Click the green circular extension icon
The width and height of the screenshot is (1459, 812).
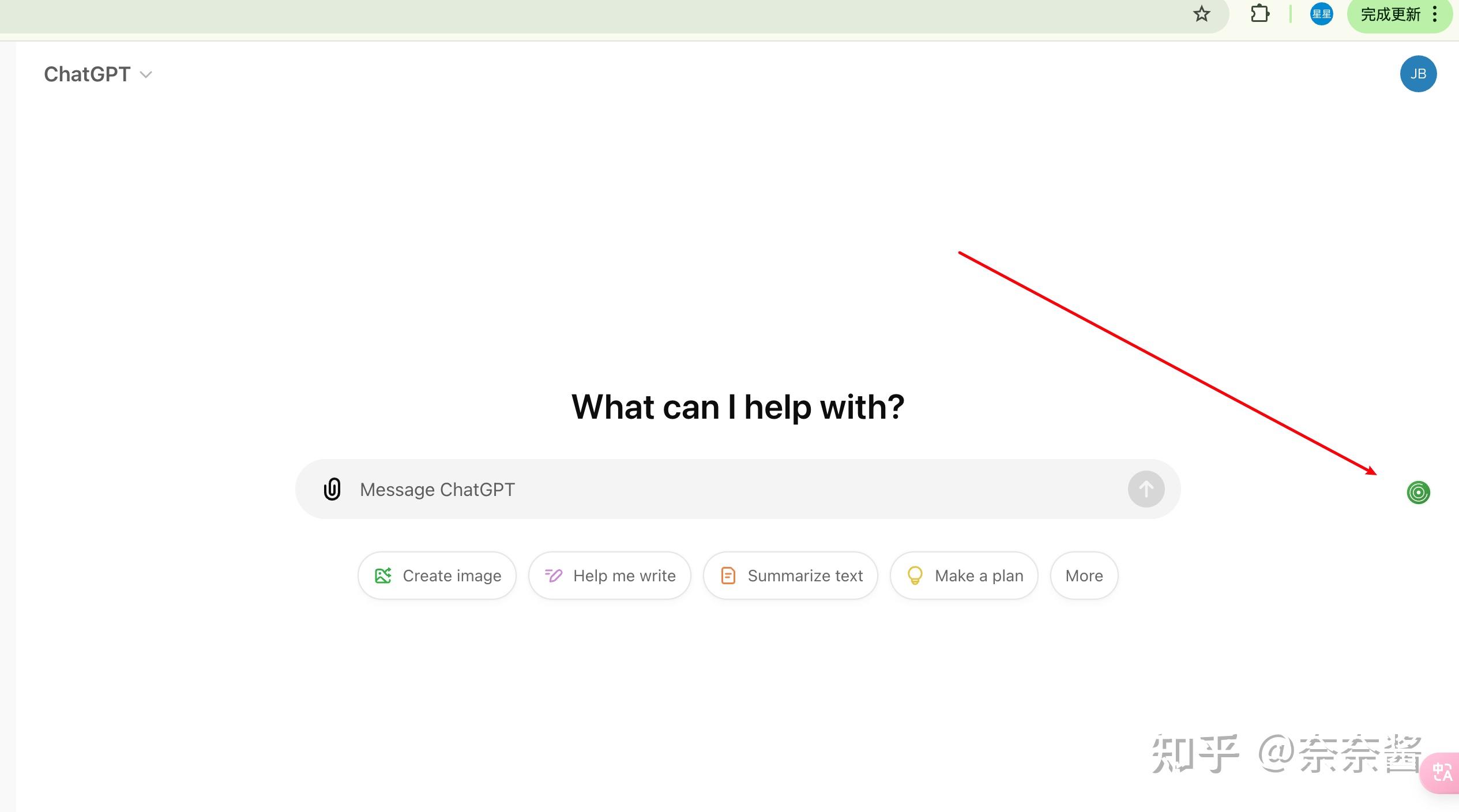[x=1418, y=493]
